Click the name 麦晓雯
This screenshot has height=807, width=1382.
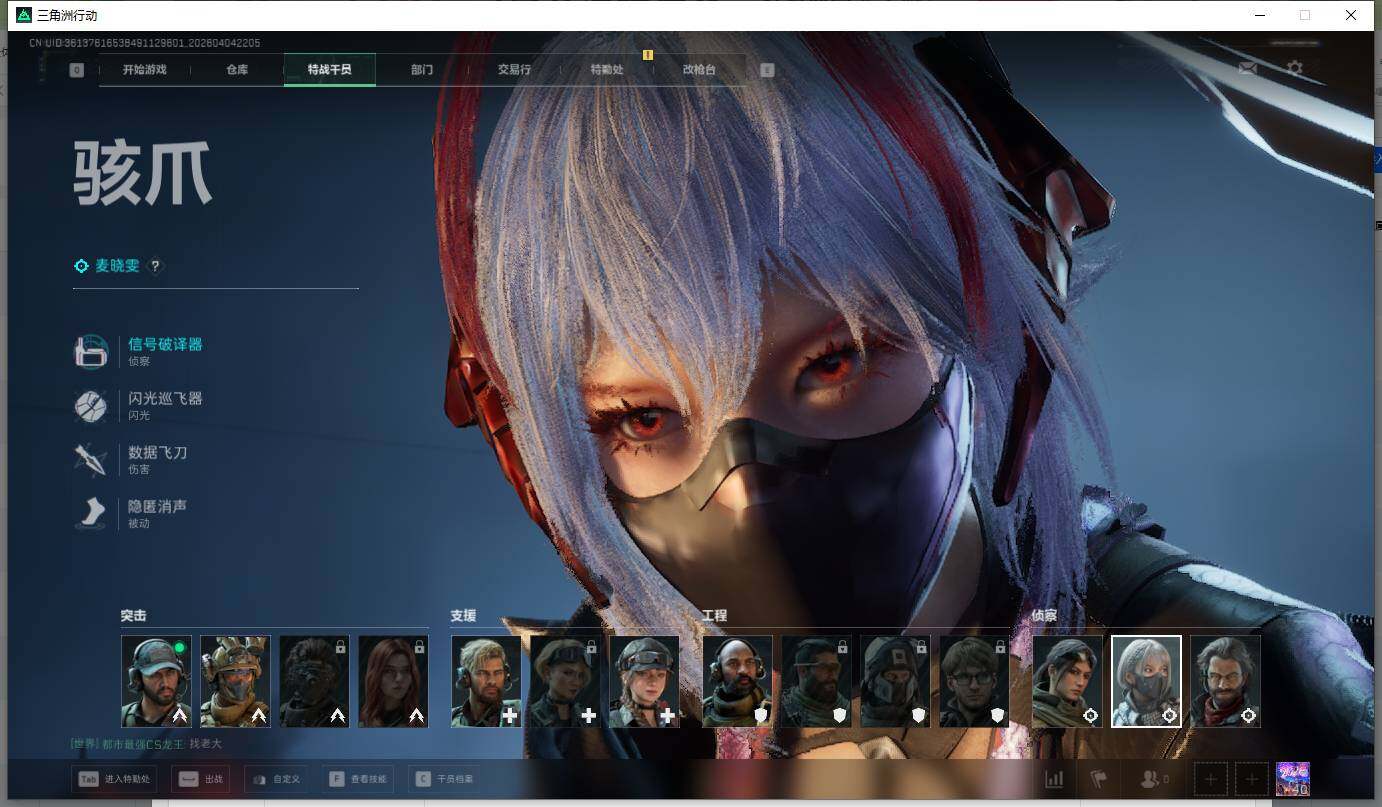pyautogui.click(x=117, y=266)
